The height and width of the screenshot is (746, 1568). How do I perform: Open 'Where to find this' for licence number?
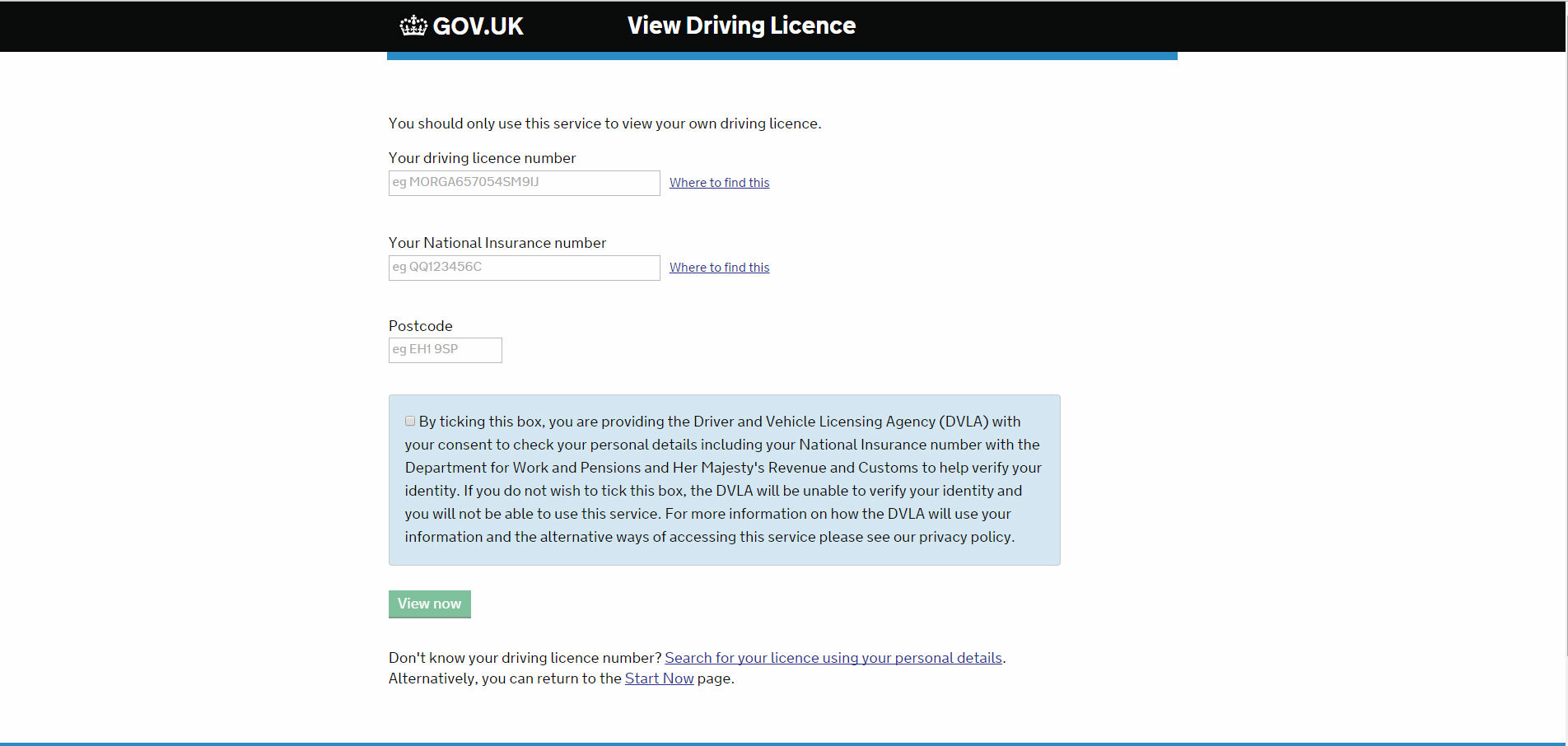[x=719, y=183]
